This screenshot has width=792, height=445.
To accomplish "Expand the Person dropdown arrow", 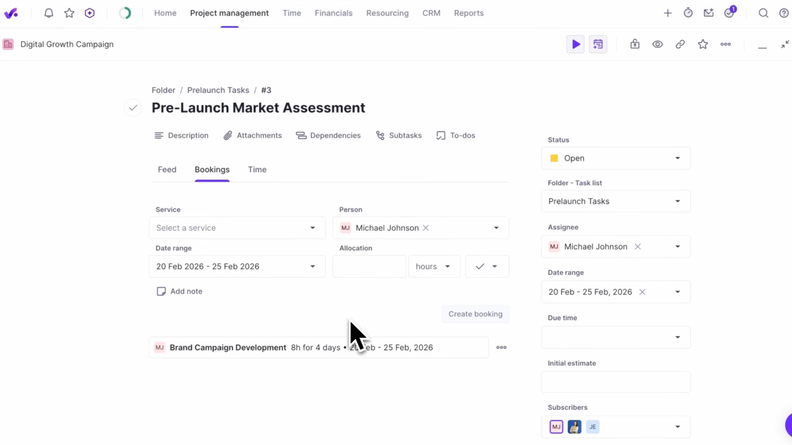I will 496,228.
